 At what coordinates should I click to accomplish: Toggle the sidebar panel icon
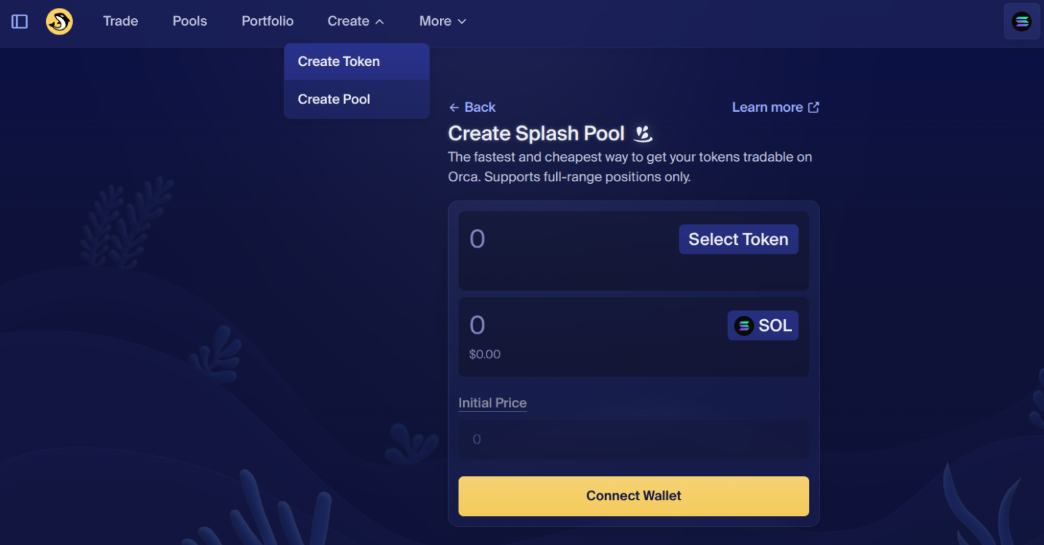[19, 21]
